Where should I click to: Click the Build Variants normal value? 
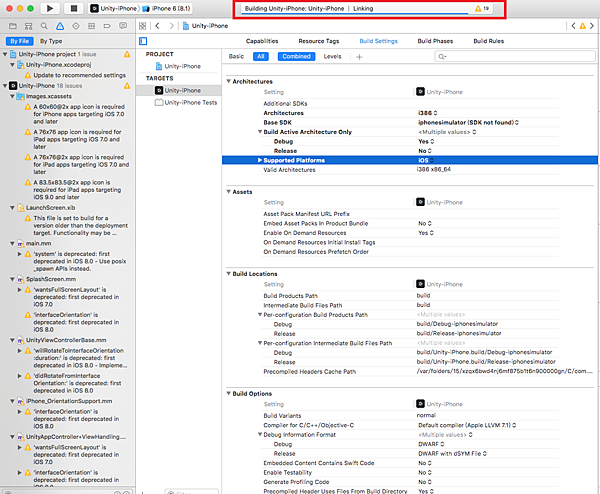click(x=426, y=416)
